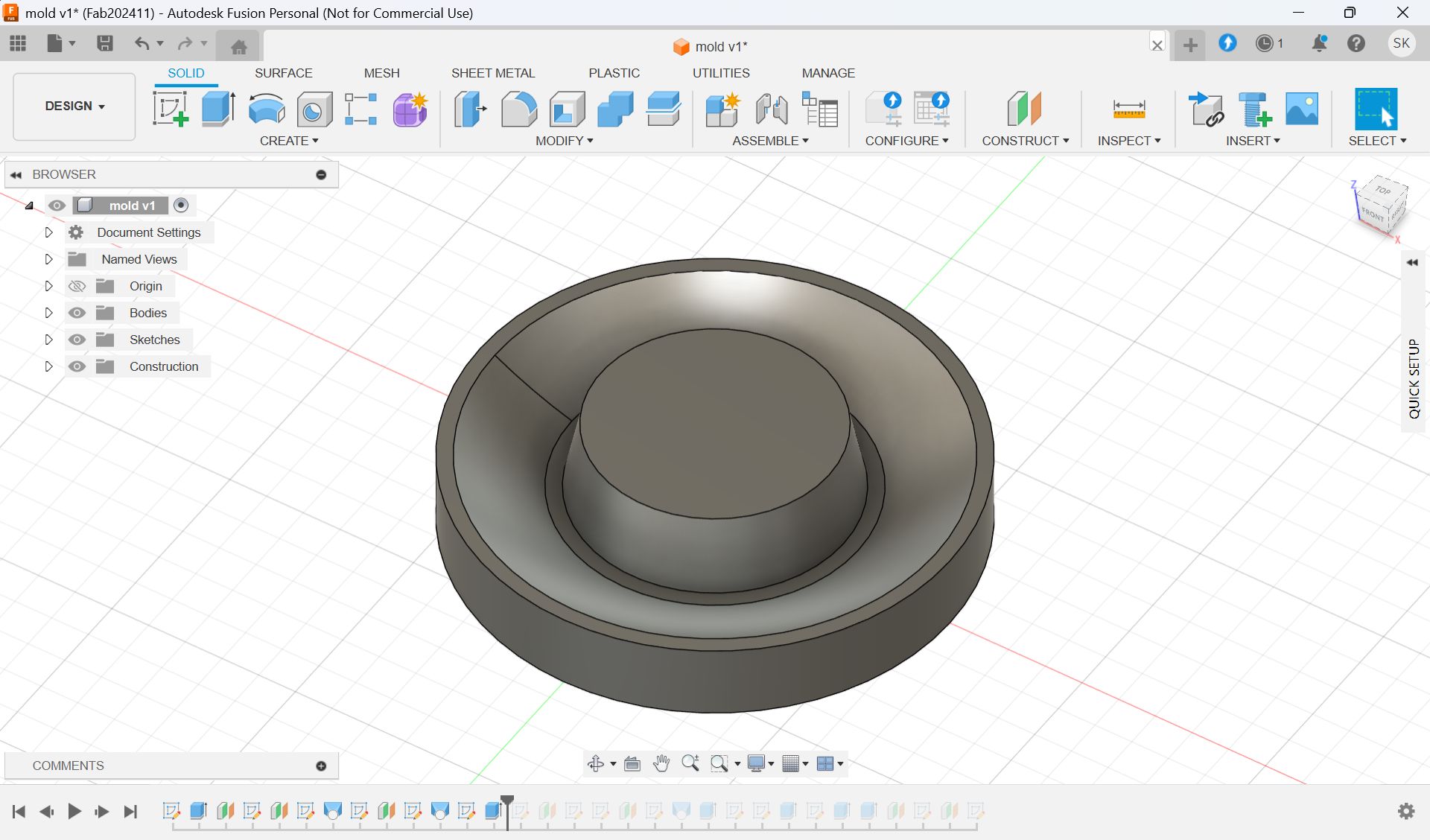Click the SK user profile button
This screenshot has width=1430, height=840.
[x=1401, y=43]
